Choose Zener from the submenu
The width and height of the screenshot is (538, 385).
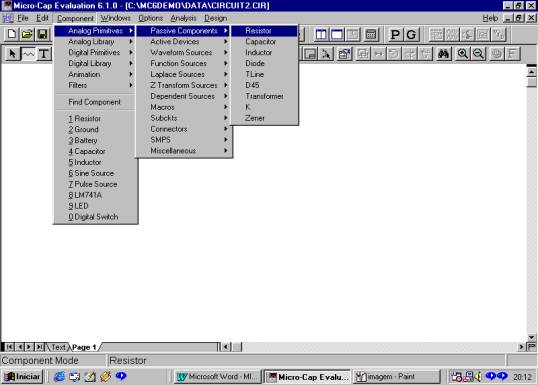coord(264,118)
